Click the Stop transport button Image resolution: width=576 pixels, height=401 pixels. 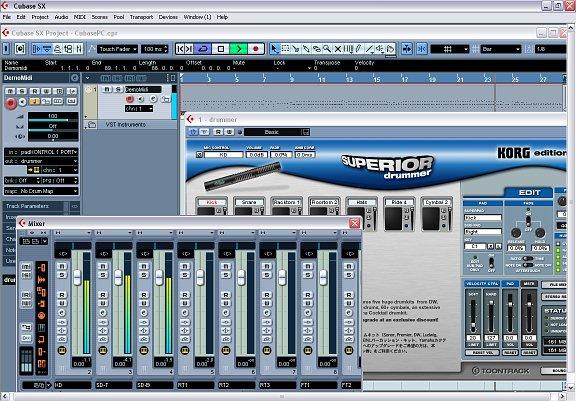(x=221, y=49)
